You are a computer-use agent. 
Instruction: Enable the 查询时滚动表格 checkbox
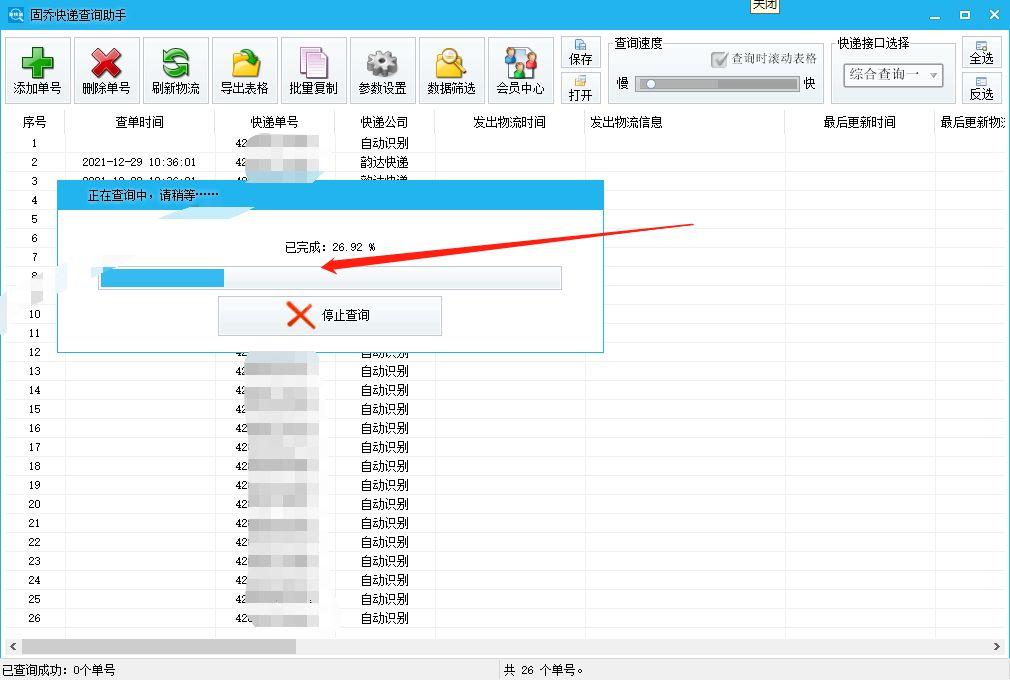[x=717, y=57]
